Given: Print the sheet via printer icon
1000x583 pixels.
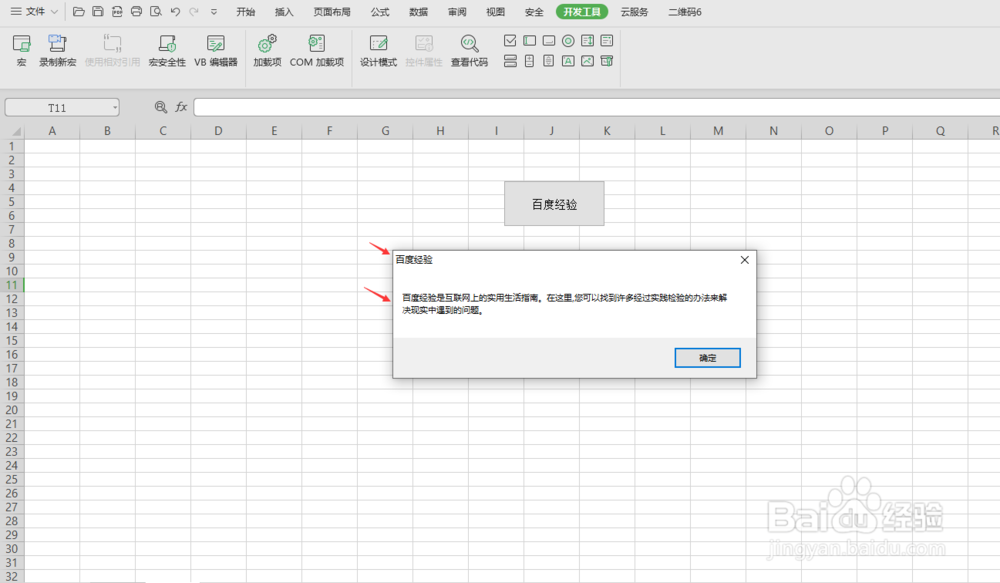Looking at the screenshot, I should (x=136, y=11).
